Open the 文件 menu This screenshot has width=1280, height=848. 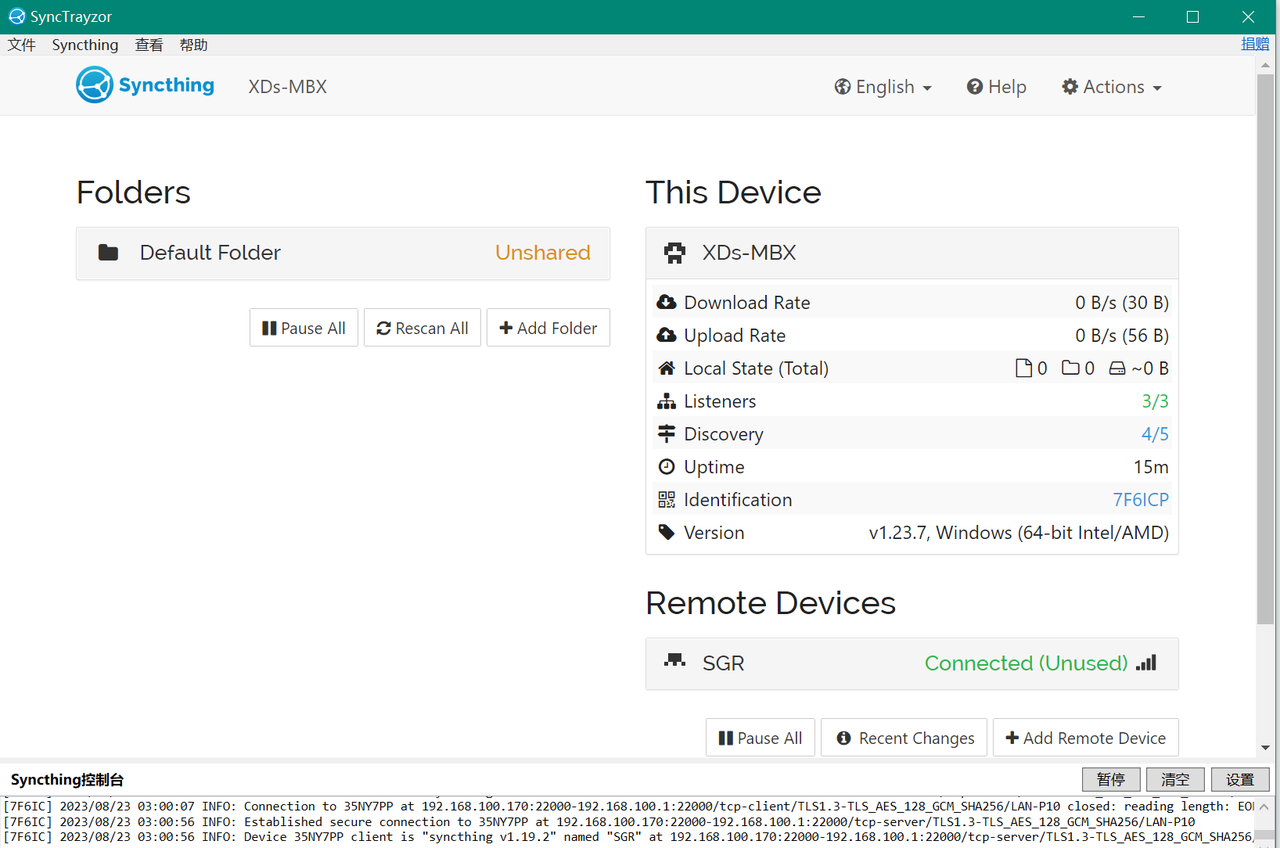point(22,45)
